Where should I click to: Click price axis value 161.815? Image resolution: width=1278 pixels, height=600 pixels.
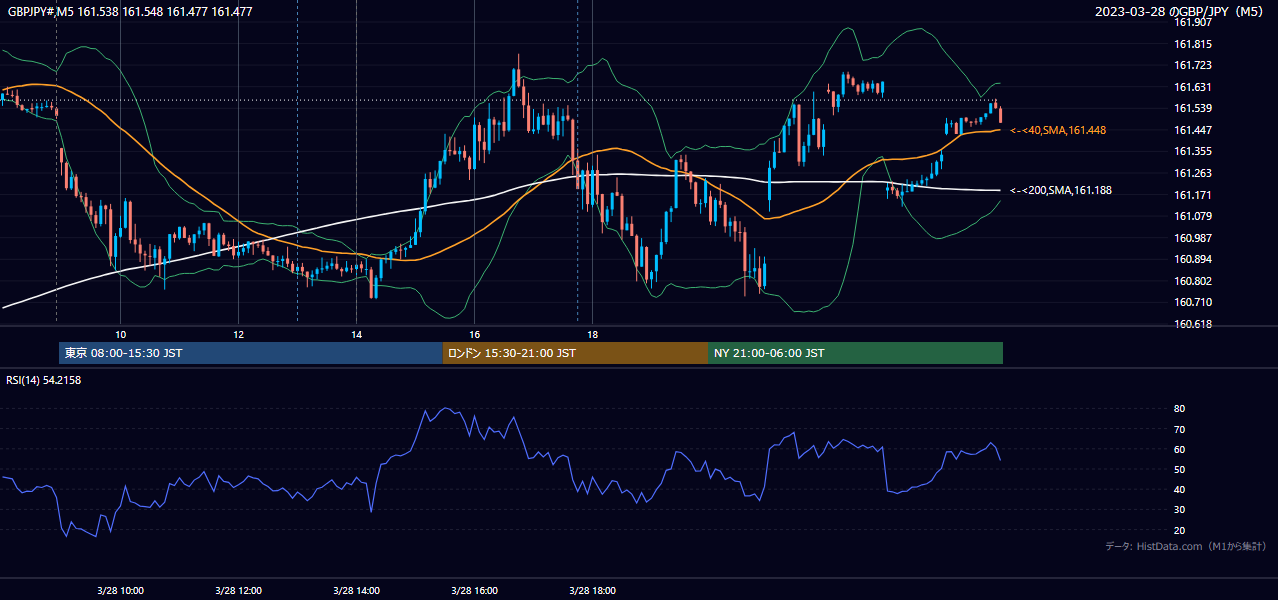[x=1193, y=44]
